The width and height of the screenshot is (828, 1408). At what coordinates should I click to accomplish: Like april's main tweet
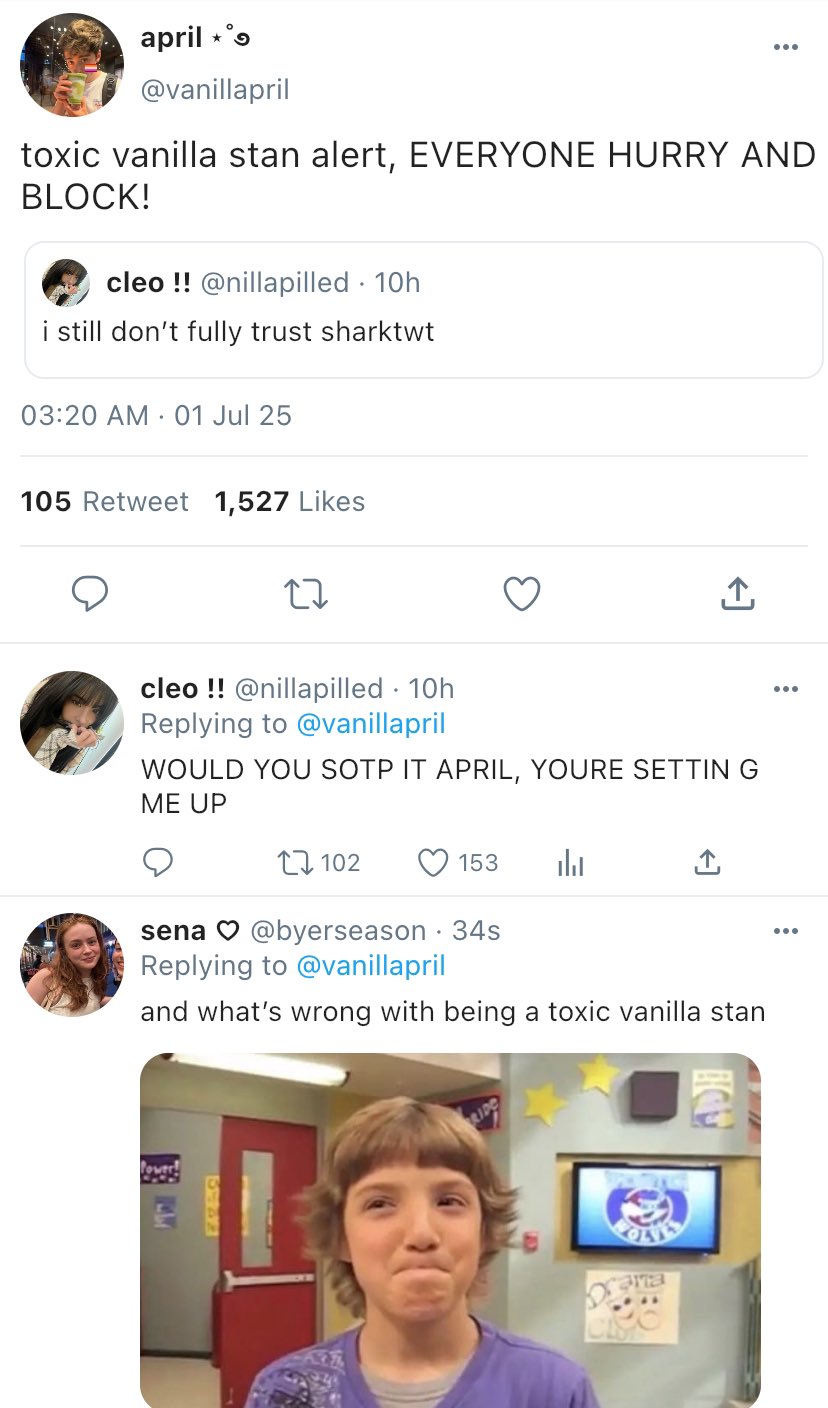(x=521, y=595)
